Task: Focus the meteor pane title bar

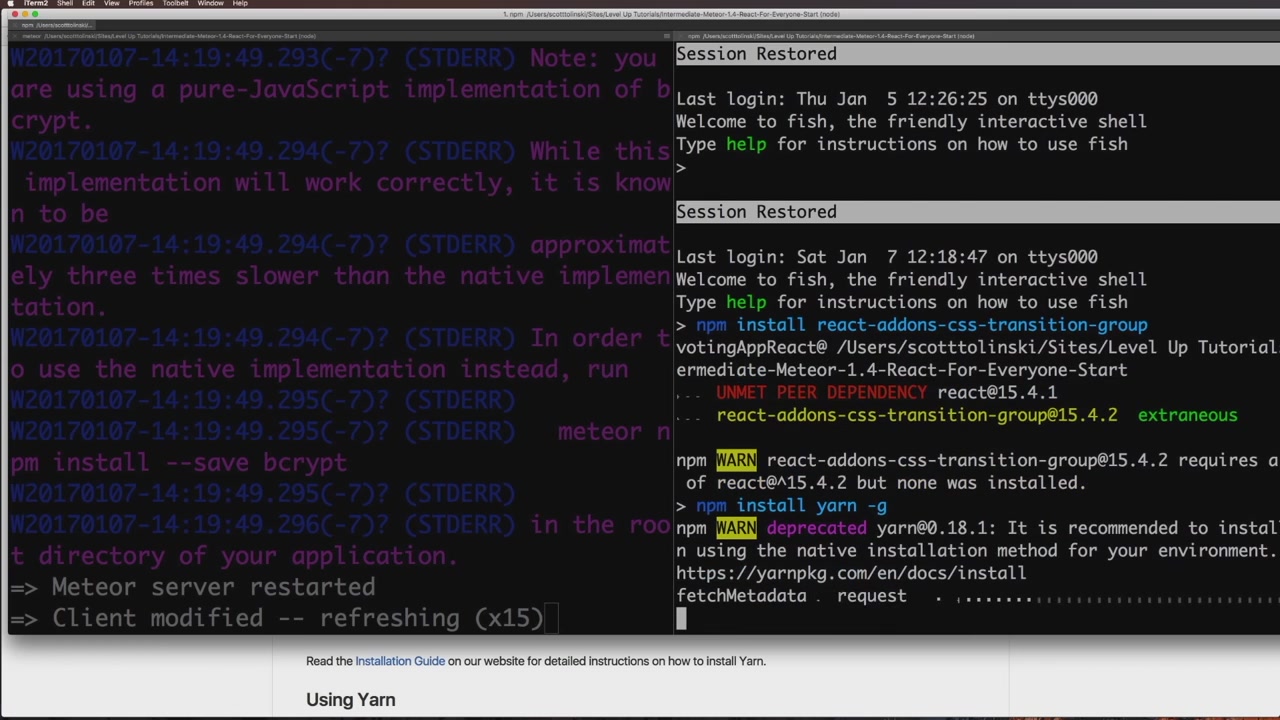Action: click(340, 36)
